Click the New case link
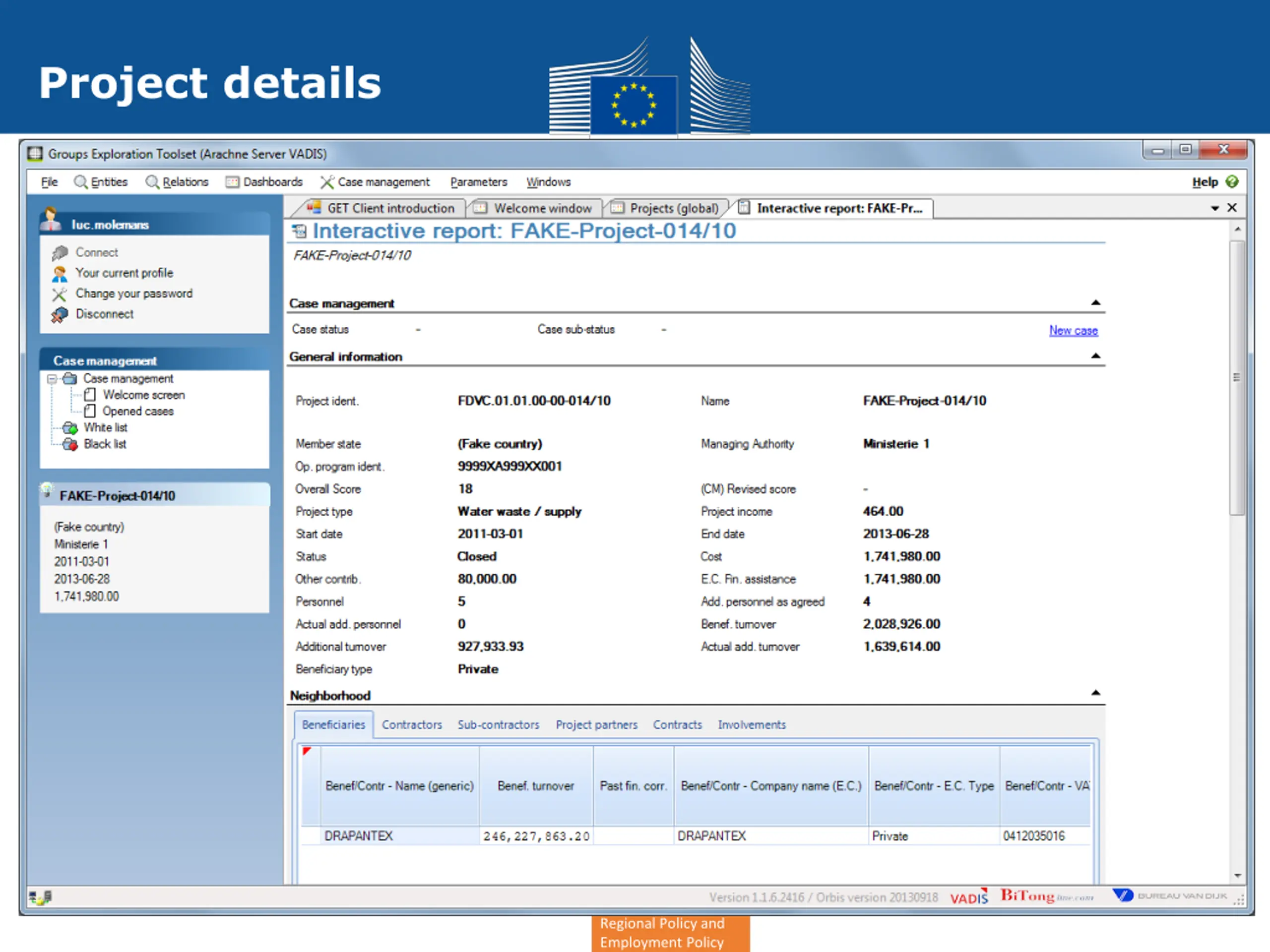The height and width of the screenshot is (952, 1270). (1073, 331)
